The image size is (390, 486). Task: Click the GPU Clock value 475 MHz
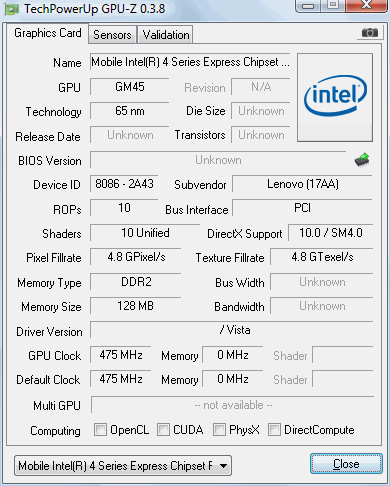(x=121, y=355)
